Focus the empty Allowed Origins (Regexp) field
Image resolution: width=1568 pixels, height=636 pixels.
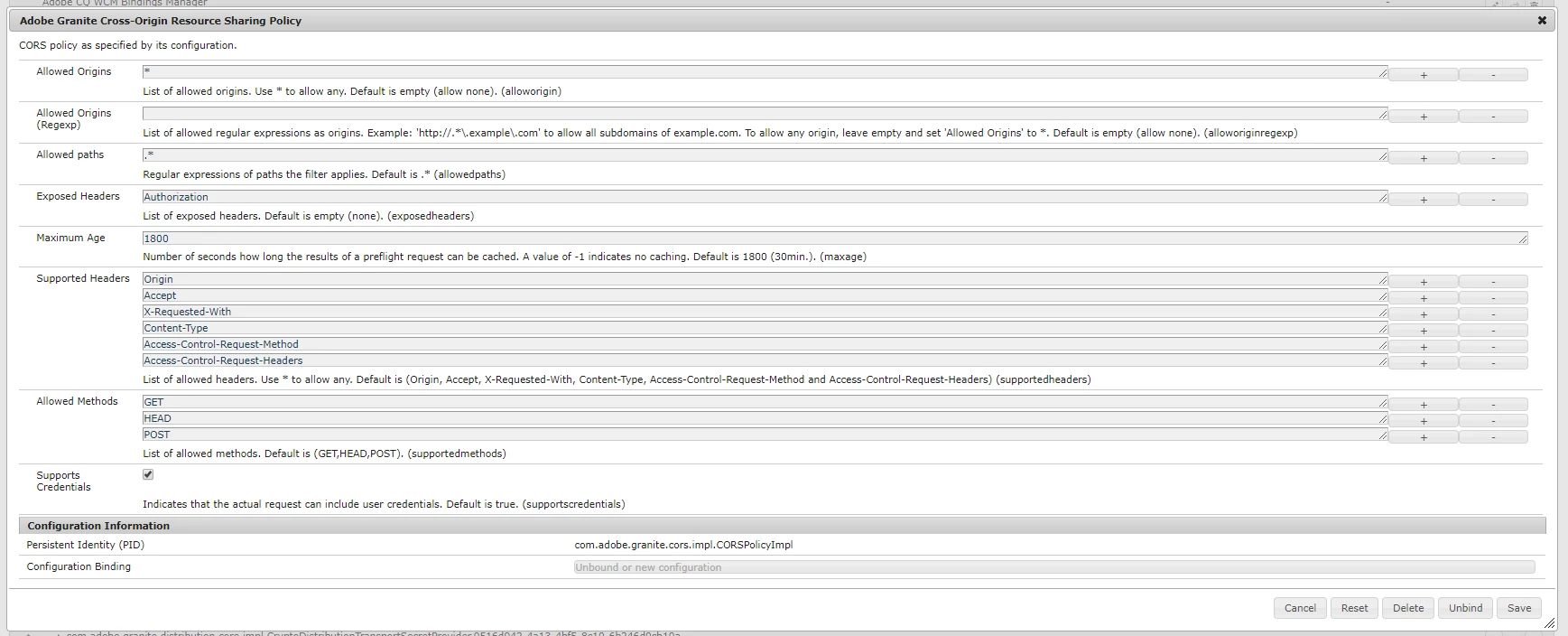pyautogui.click(x=765, y=113)
